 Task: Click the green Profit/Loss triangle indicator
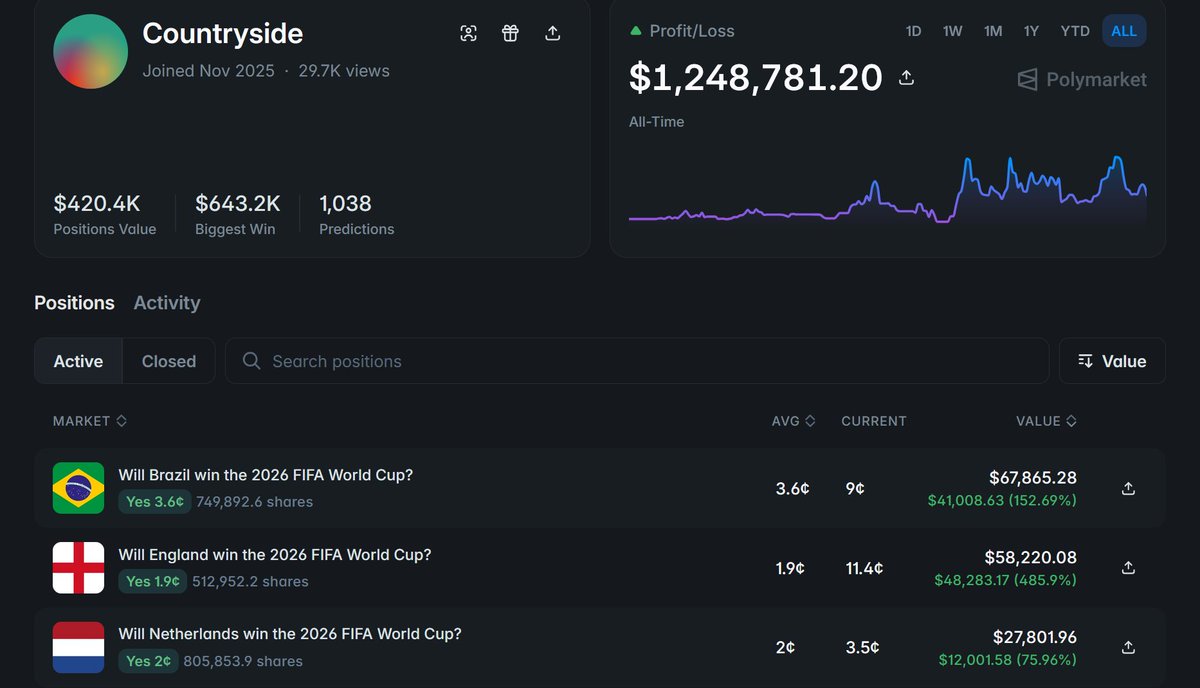pos(636,31)
